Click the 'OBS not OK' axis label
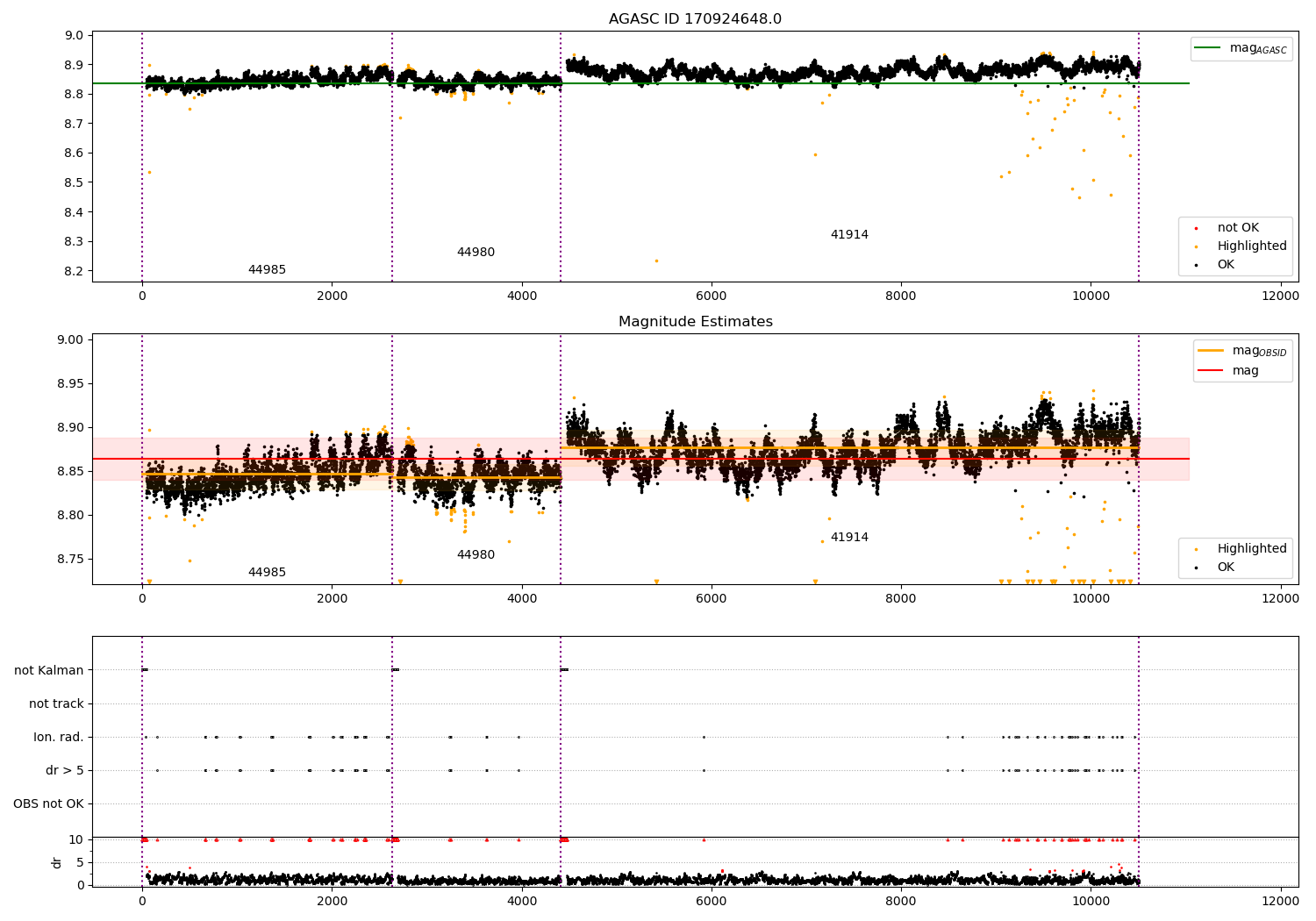Screen dimensions: 1316x921 49,803
